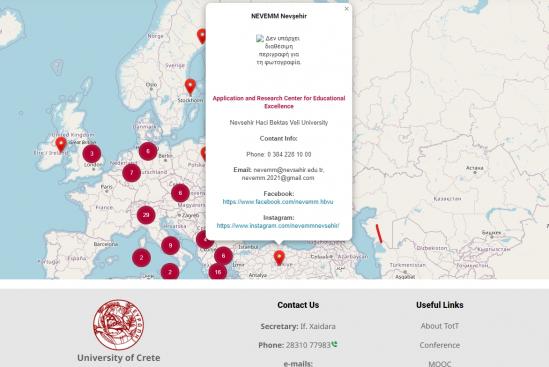Click the cluster marker showing 9 in Italy

[171, 245]
